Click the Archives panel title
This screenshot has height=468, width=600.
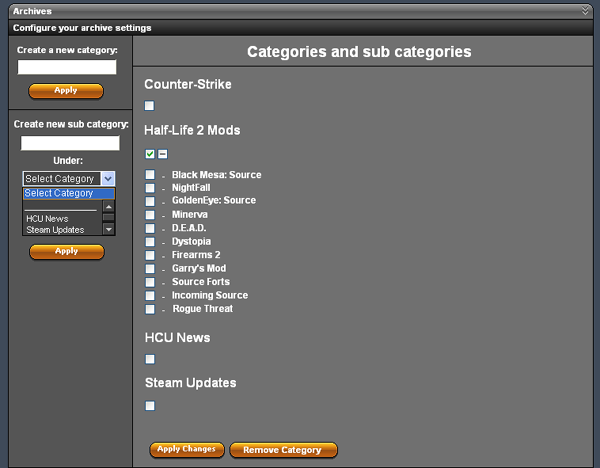[32, 11]
